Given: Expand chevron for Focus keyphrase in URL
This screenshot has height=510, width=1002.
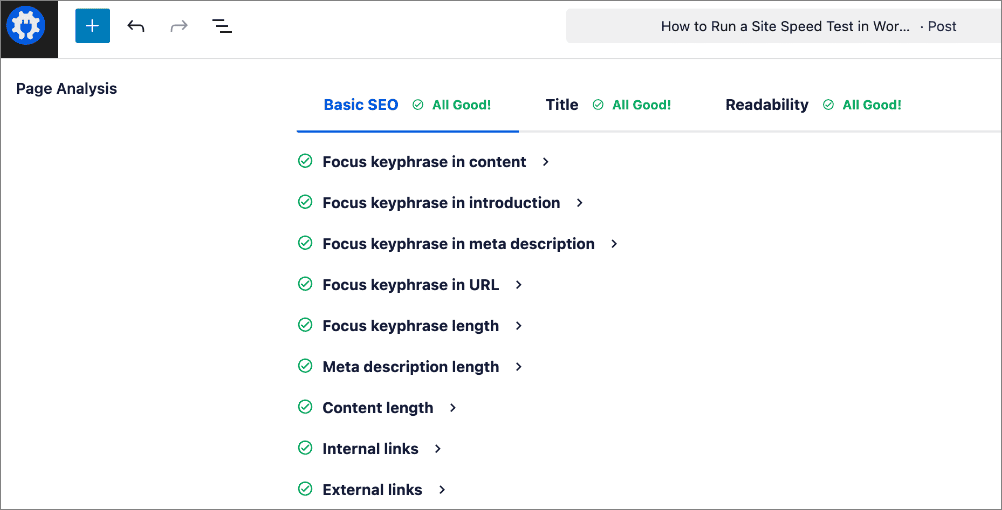Looking at the screenshot, I should (x=519, y=285).
